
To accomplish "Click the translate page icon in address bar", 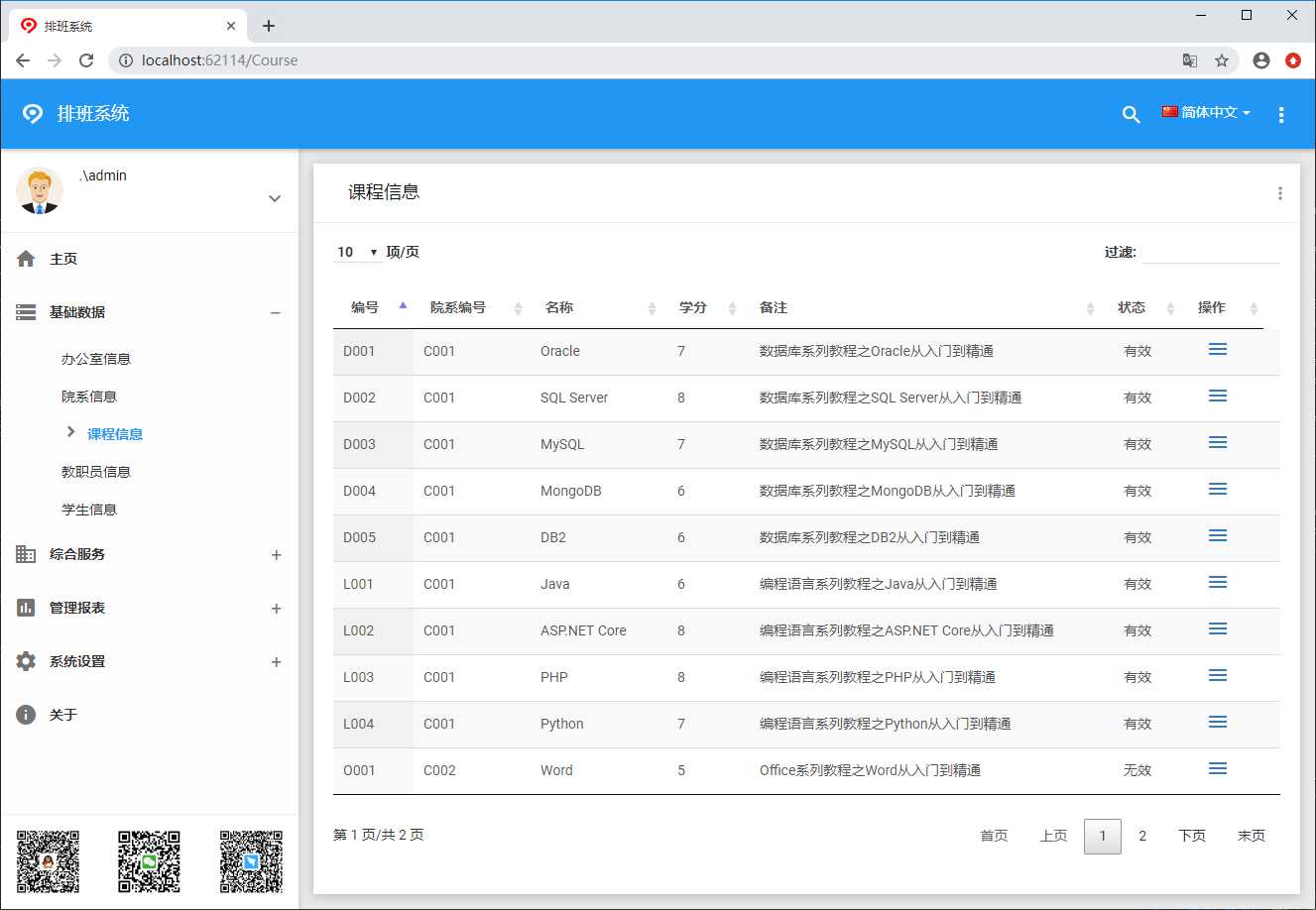I will [1190, 60].
